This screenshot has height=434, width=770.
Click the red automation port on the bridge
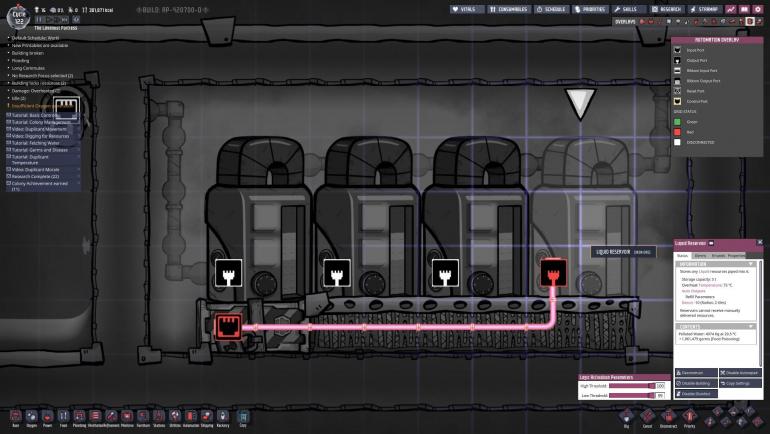pyautogui.click(x=228, y=326)
